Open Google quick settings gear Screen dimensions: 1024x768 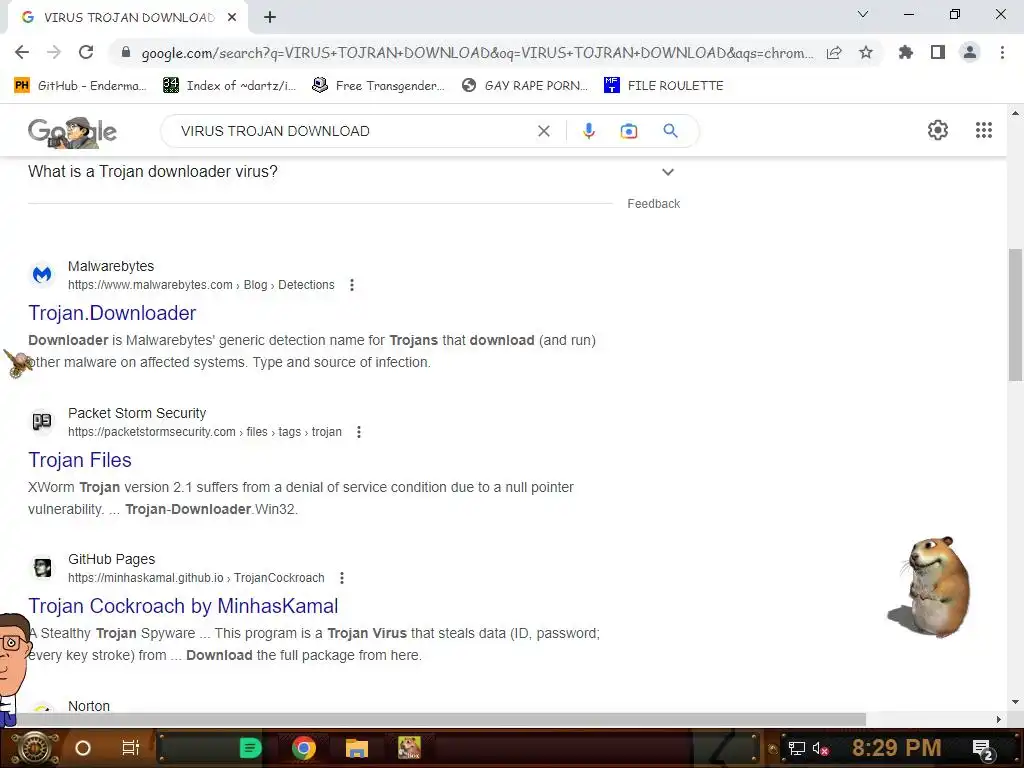(938, 130)
